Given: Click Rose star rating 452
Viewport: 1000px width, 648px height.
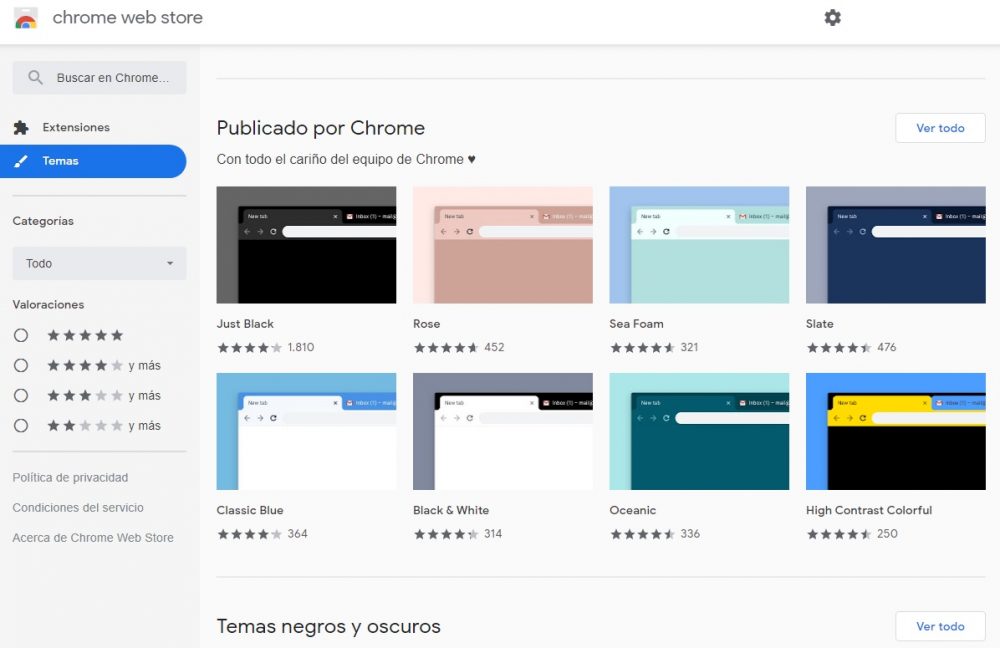Looking at the screenshot, I should [x=459, y=348].
